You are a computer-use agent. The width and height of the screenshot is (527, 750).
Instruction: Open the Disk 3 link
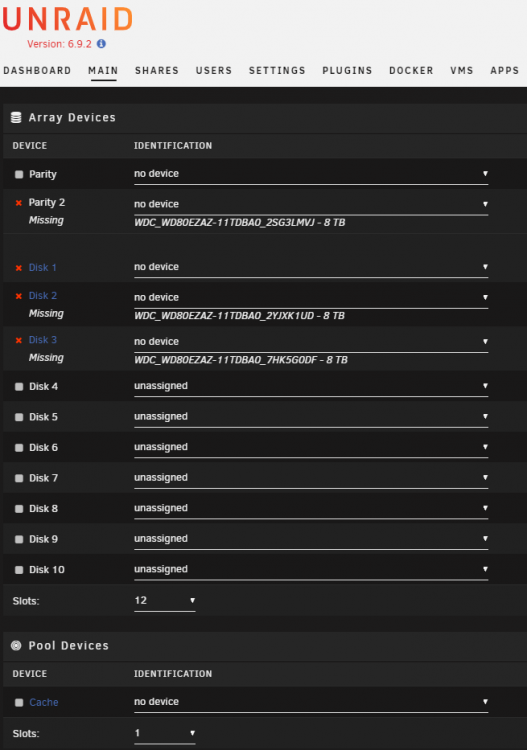(43, 340)
